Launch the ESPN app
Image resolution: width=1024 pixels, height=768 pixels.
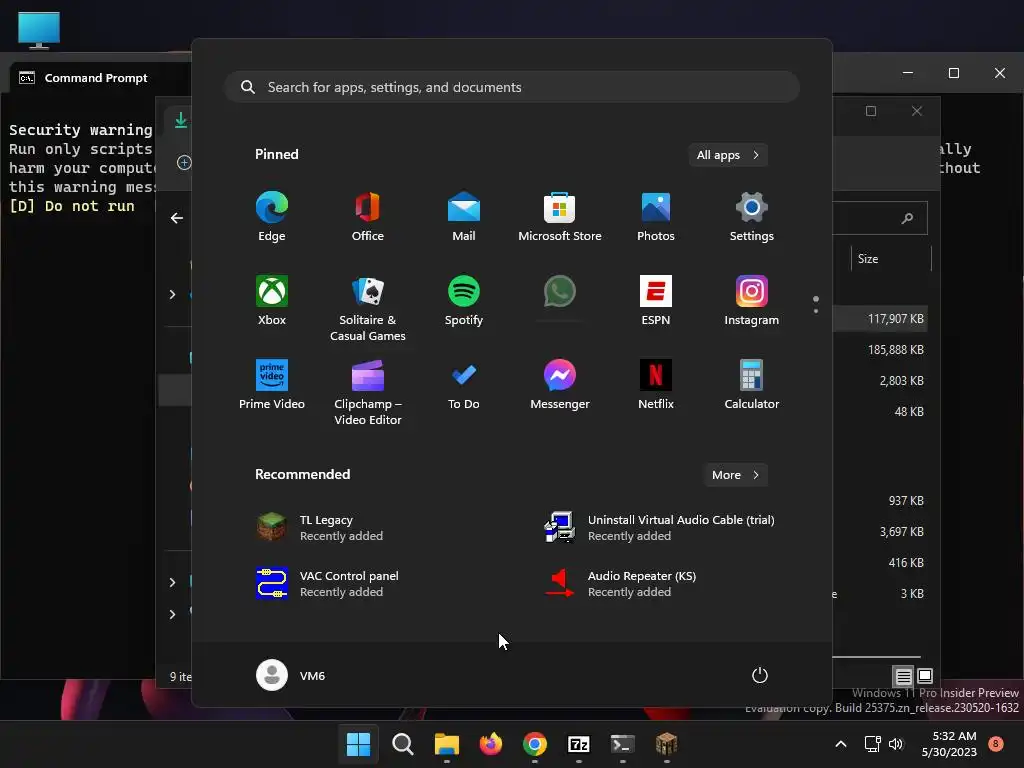pyautogui.click(x=656, y=301)
